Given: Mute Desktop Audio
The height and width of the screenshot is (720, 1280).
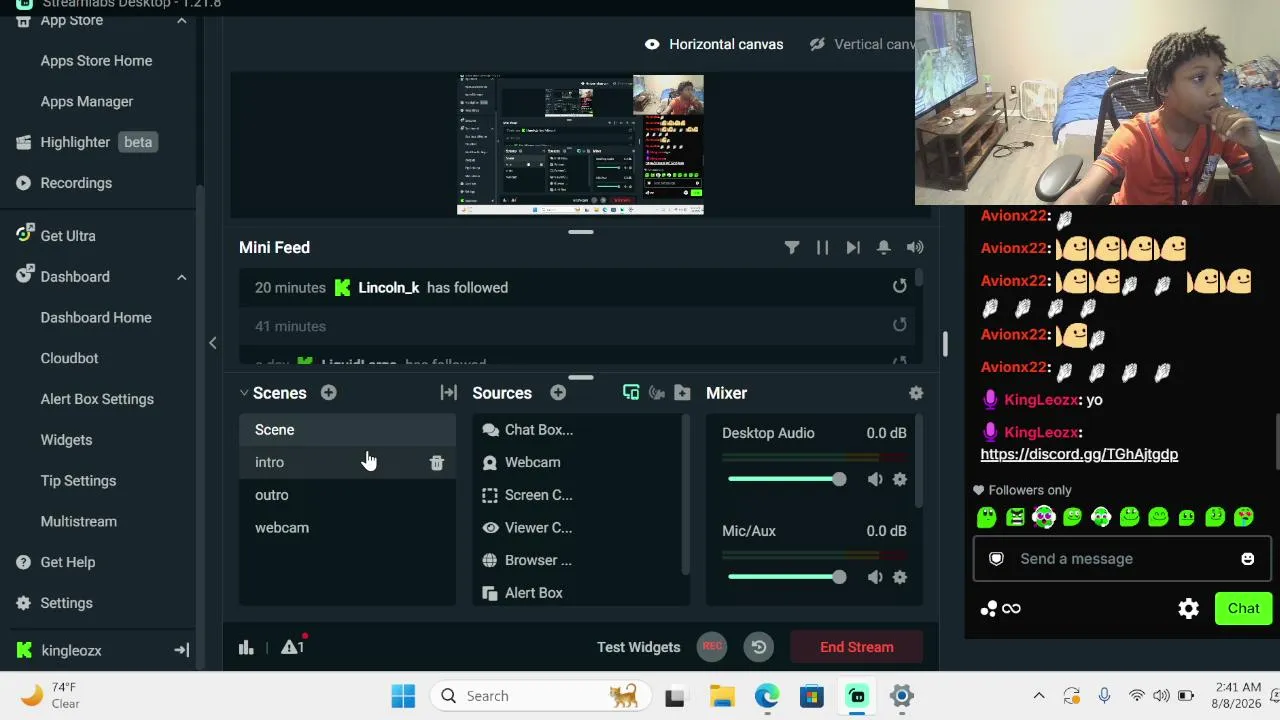Looking at the screenshot, I should coord(875,479).
